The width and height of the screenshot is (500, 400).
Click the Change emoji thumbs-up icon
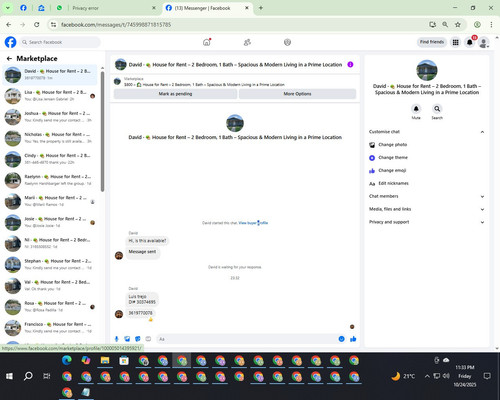(372, 171)
